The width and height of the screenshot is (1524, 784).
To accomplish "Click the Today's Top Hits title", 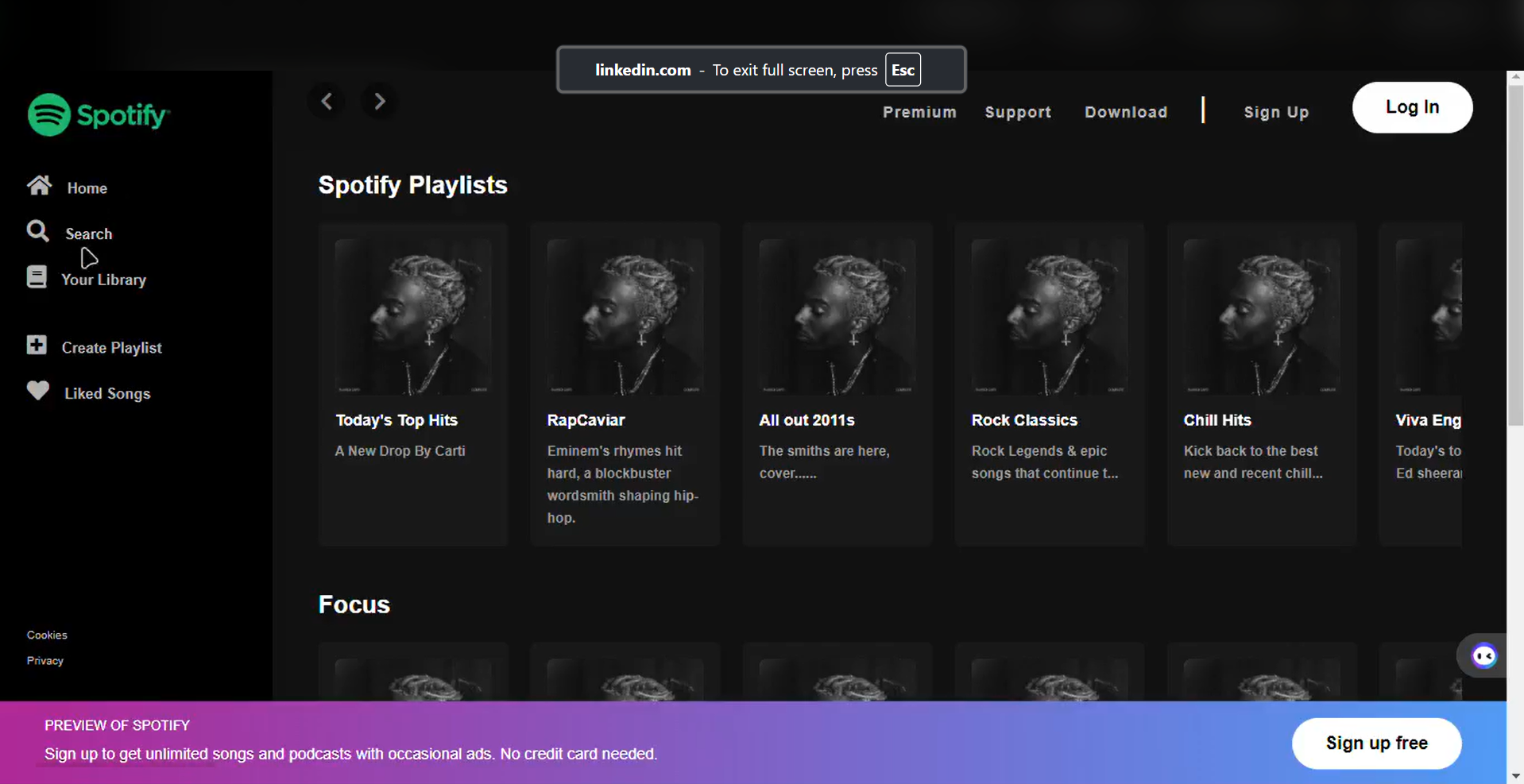I will 396,420.
